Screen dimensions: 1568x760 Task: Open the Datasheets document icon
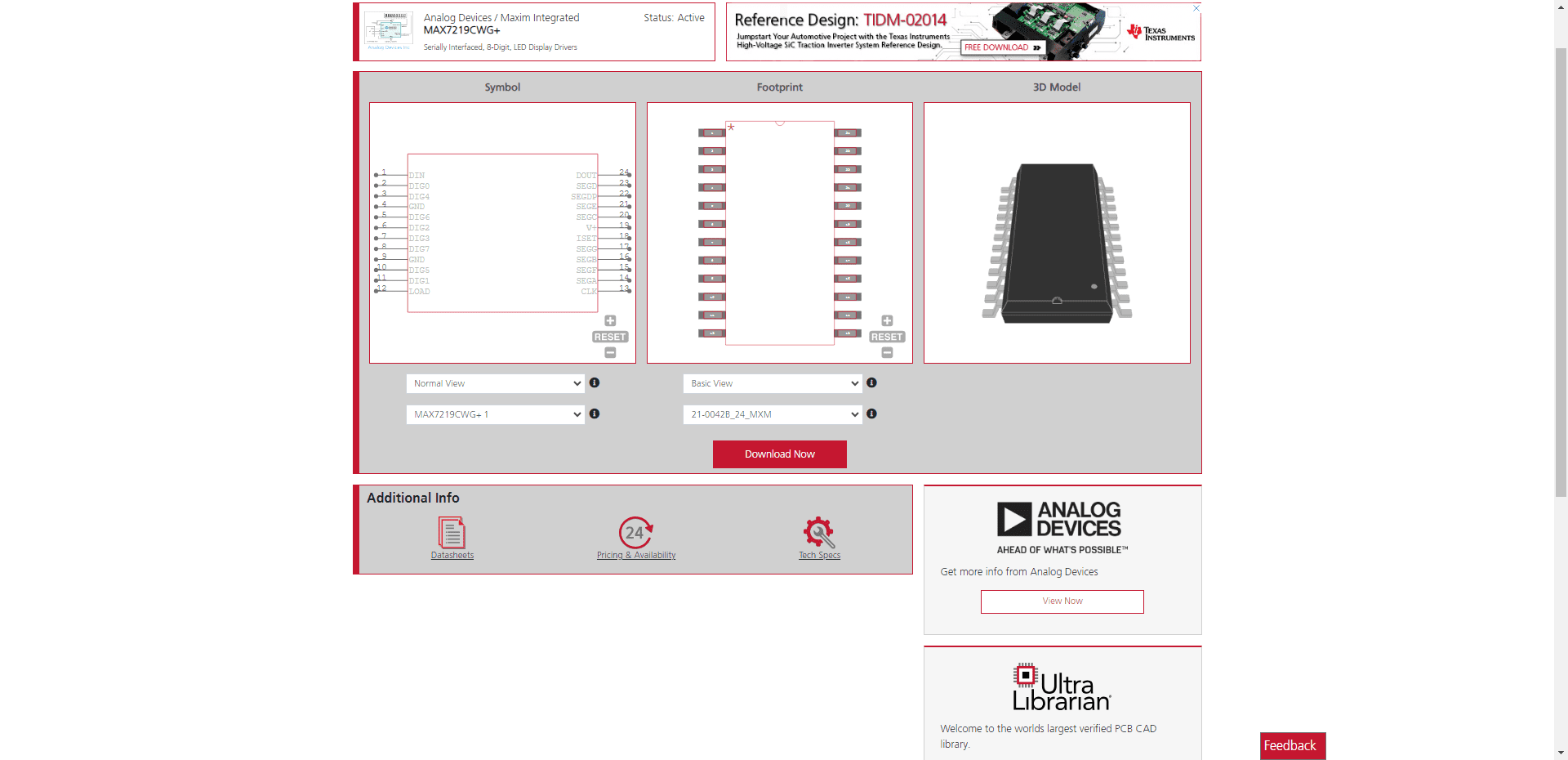[x=452, y=533]
